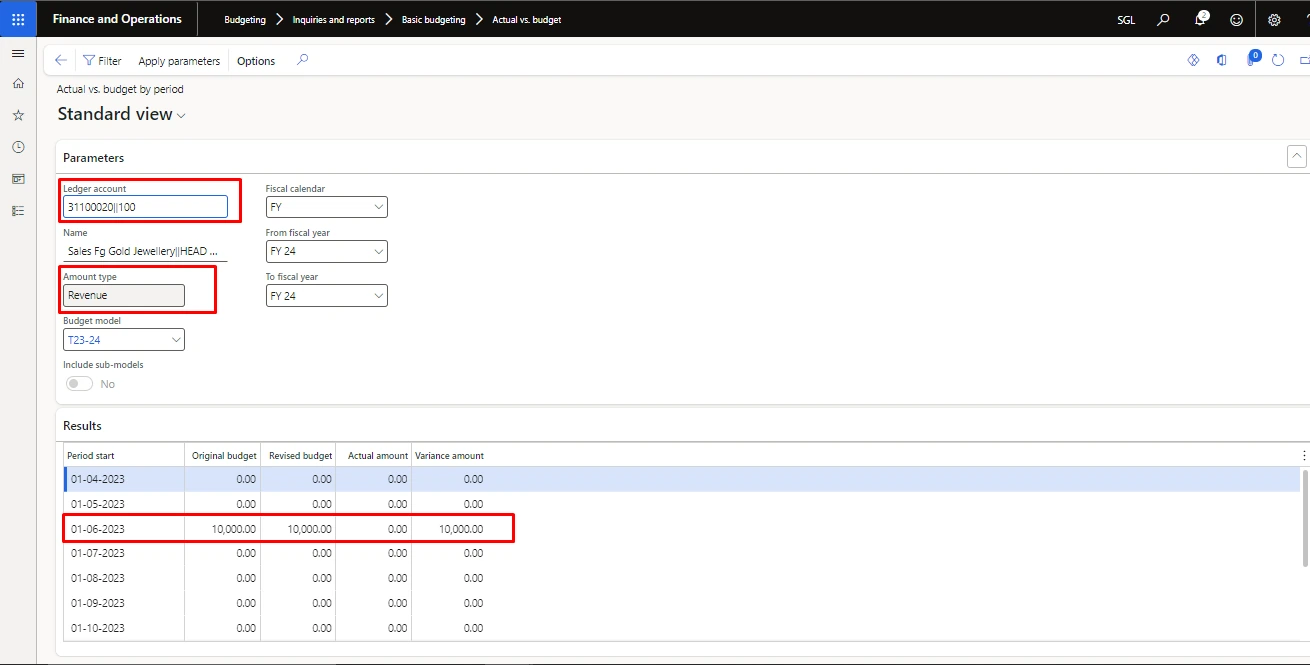Click 10,000.00 under Original budget

click(233, 529)
